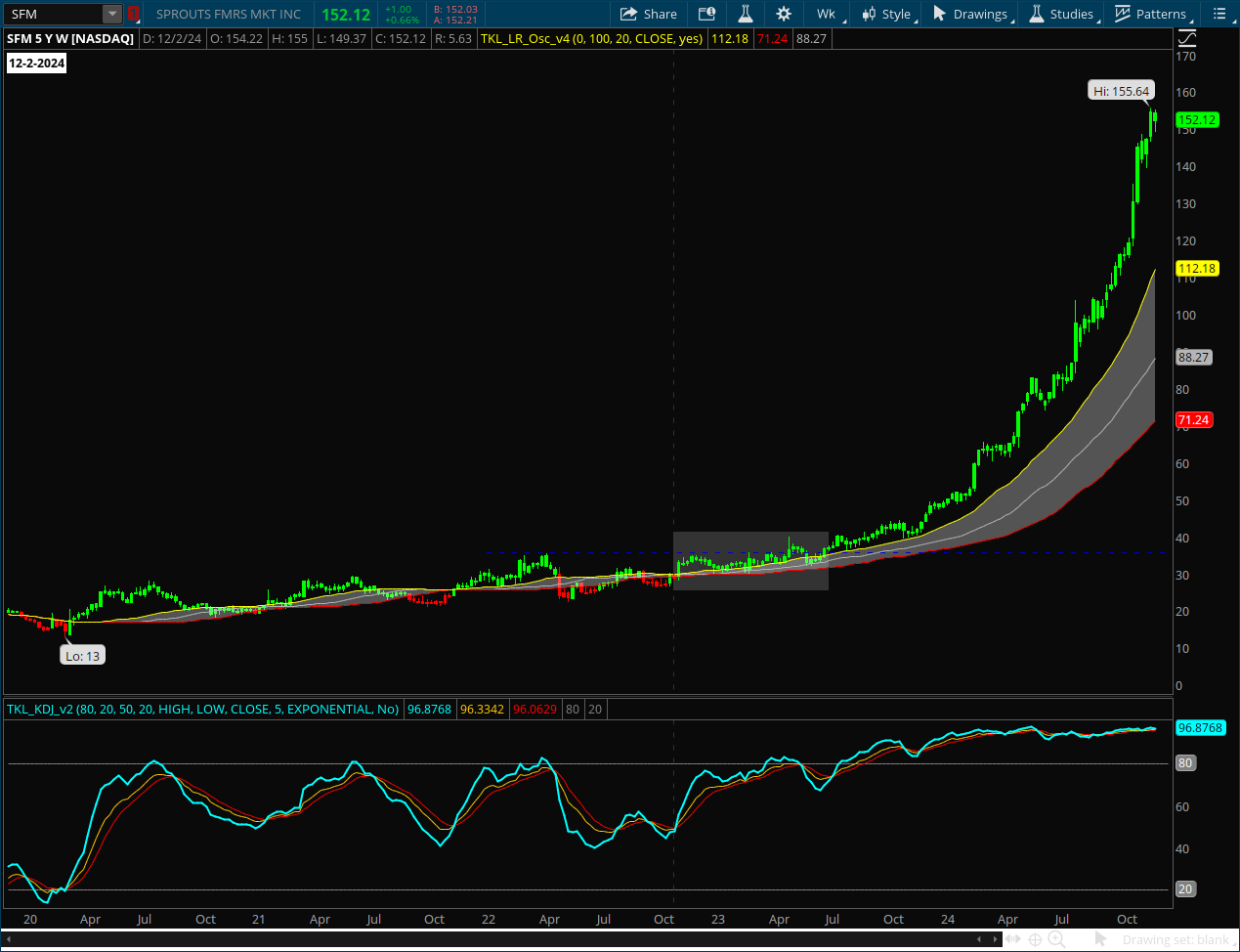Open the Studies flask menu
The image size is (1240, 952).
coord(1061,14)
